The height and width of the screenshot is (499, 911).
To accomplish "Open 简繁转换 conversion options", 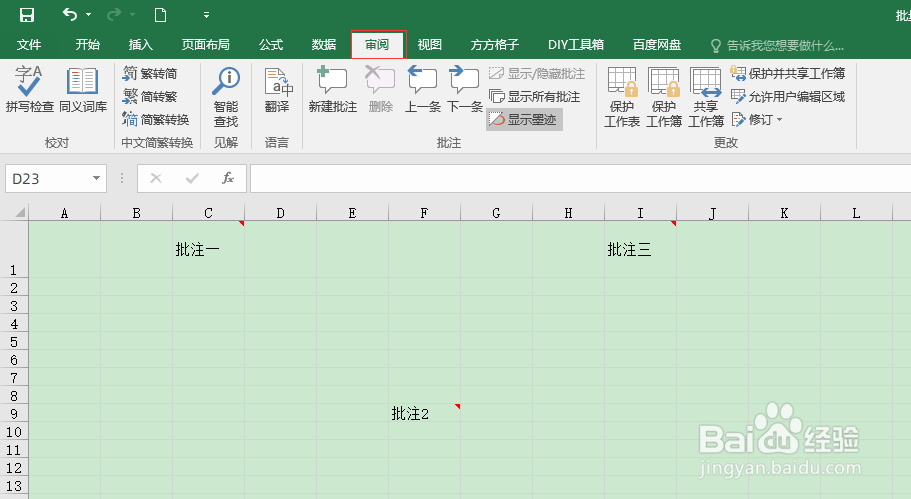I will [x=156, y=120].
